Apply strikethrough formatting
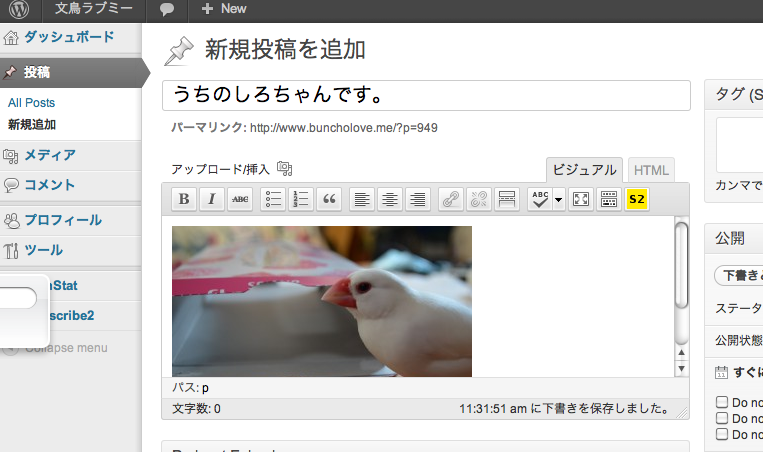763x452 pixels. tap(240, 199)
